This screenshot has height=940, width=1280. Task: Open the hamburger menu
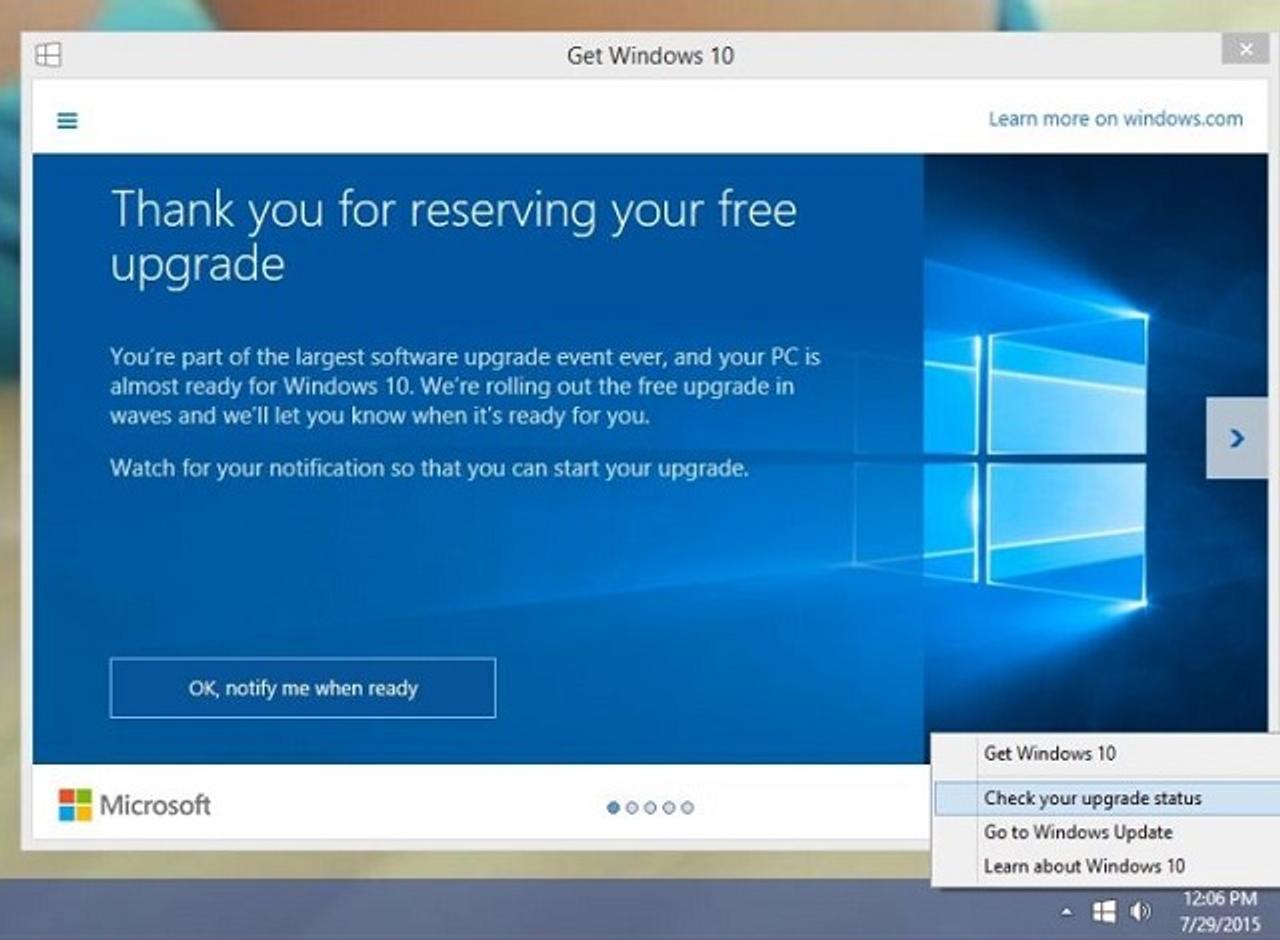[x=66, y=119]
